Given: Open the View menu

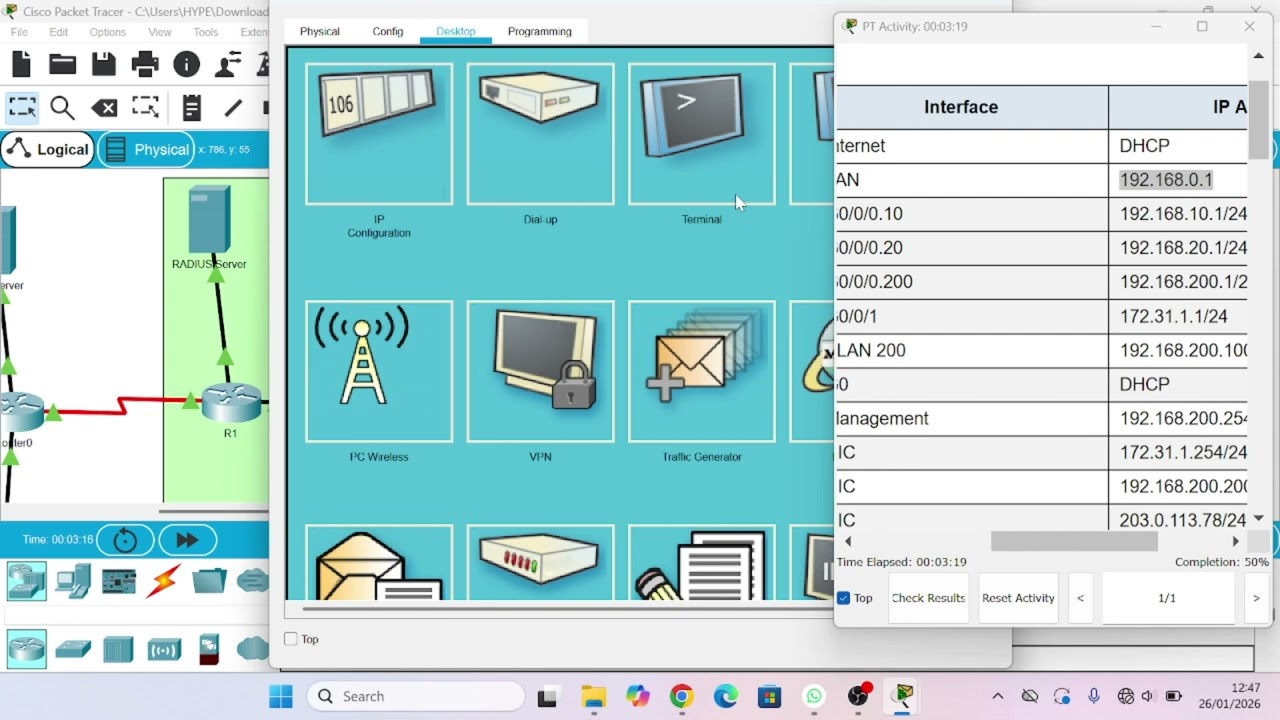Looking at the screenshot, I should coord(160,32).
